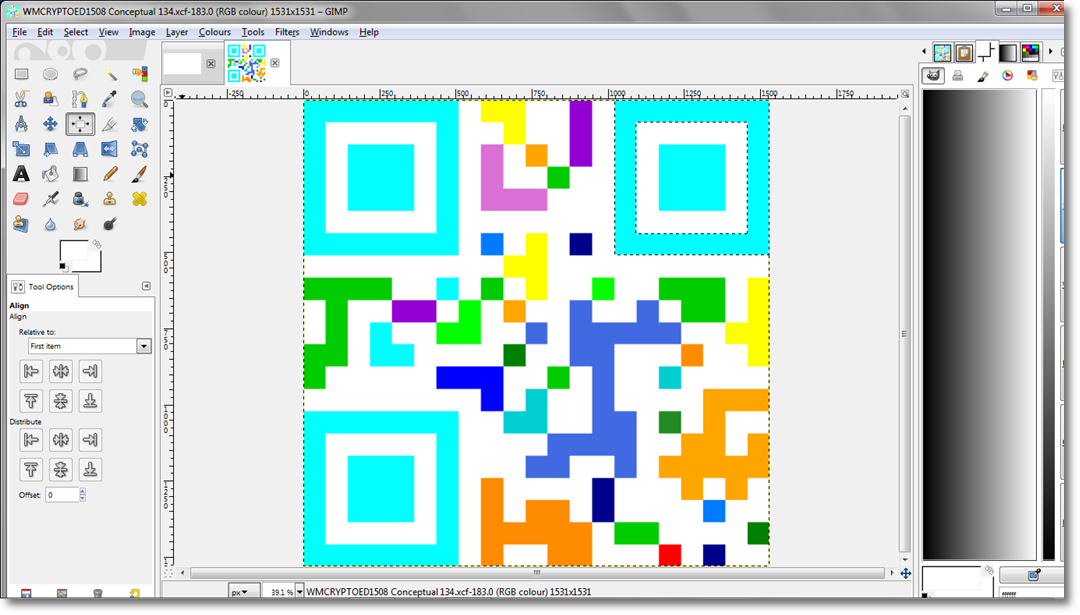This screenshot has width=1080, height=615.
Task: Switch to the Tool Options tab
Action: [43, 286]
